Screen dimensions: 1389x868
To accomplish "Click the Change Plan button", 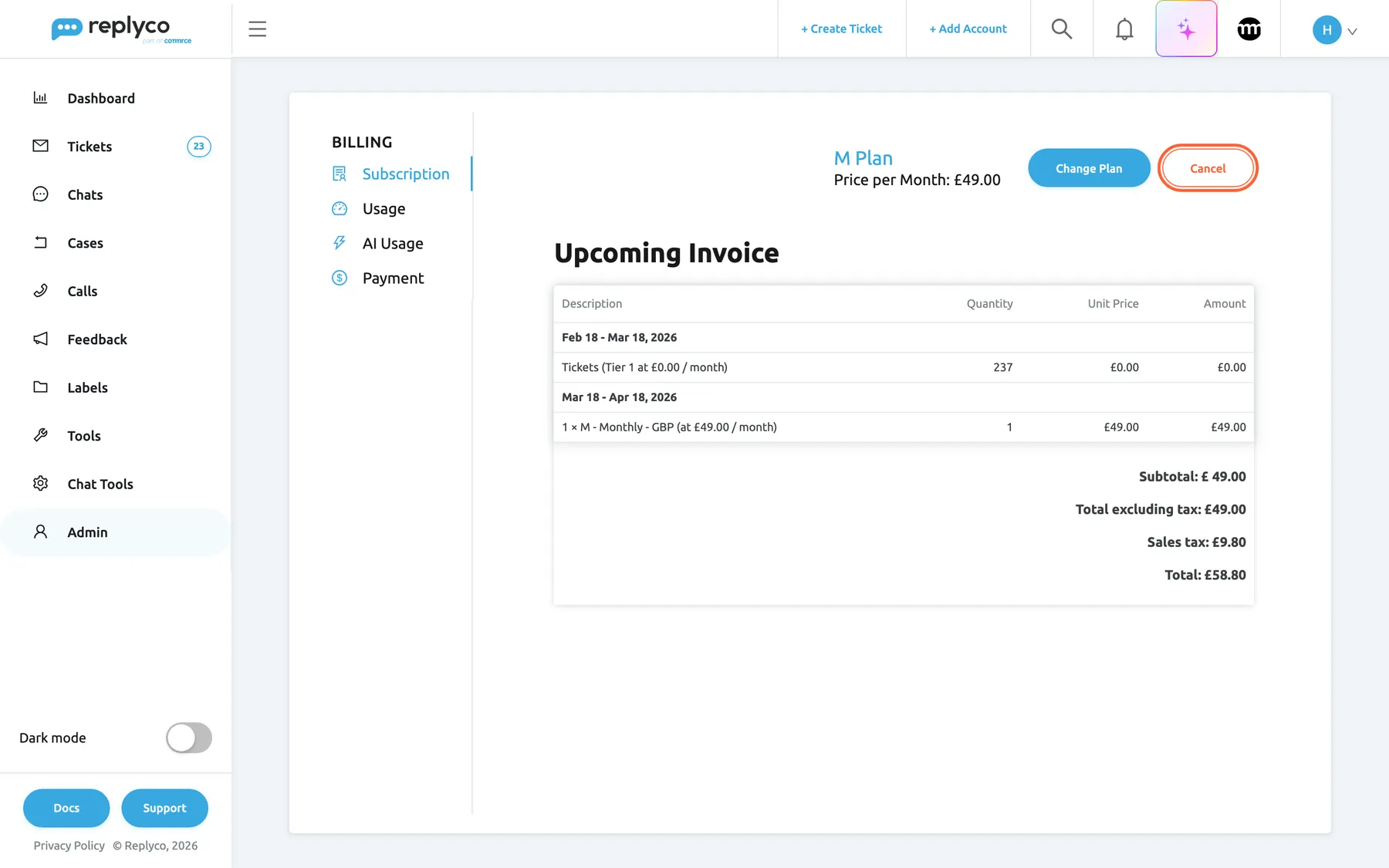I will coord(1089,168).
